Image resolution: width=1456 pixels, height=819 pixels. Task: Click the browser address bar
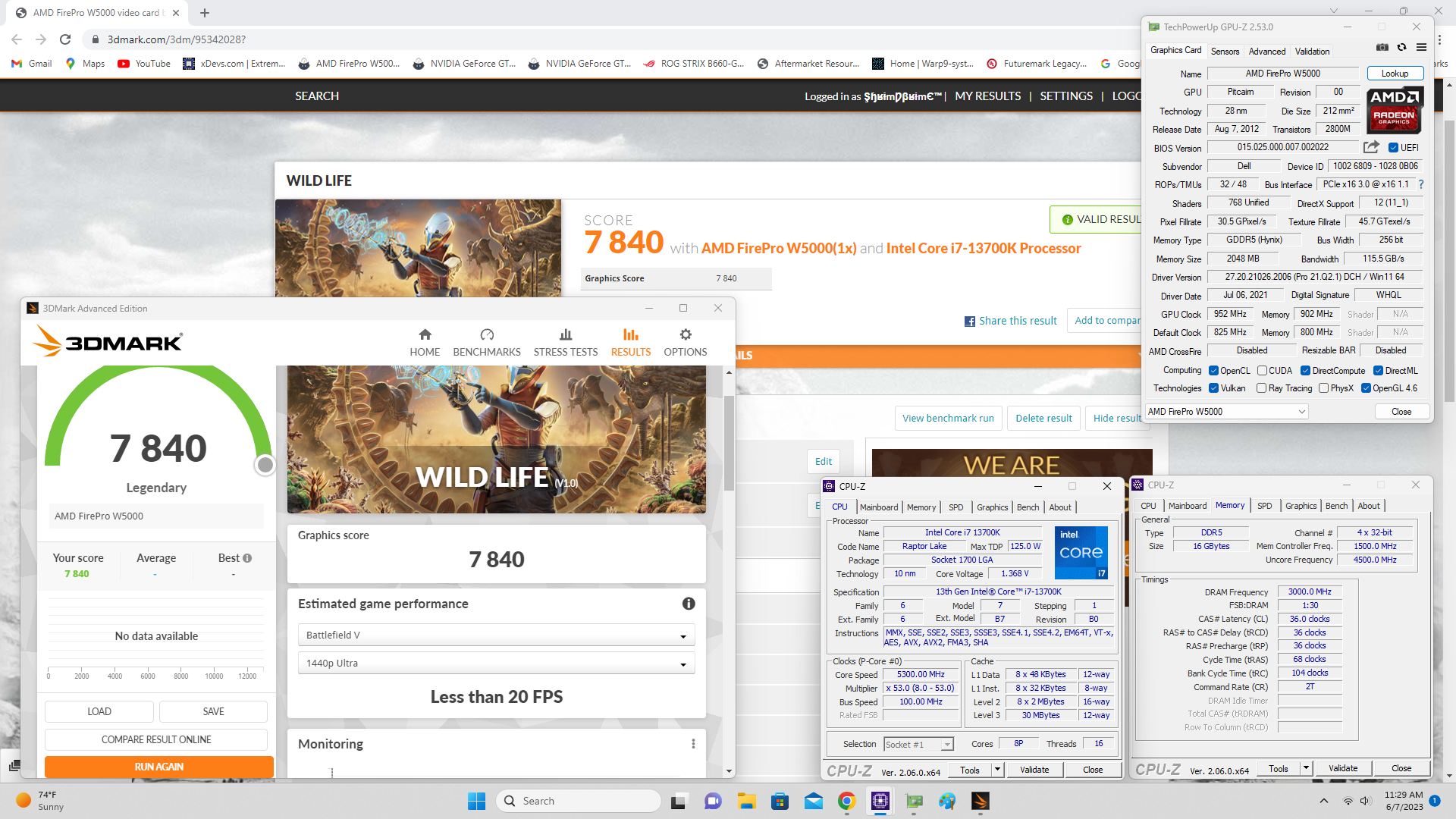[x=607, y=39]
